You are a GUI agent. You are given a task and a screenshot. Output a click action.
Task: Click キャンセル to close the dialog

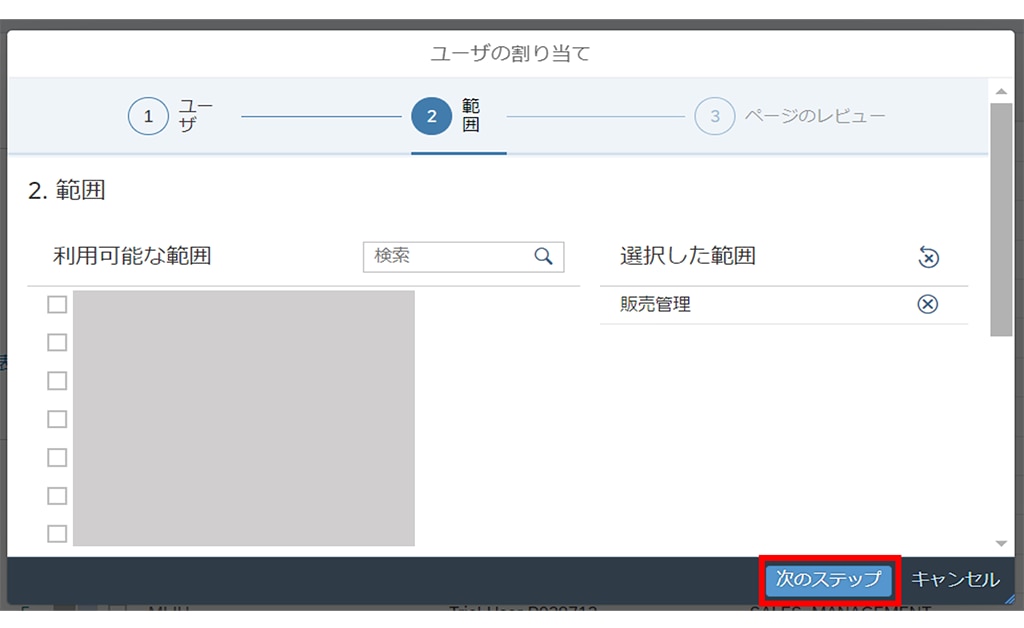(954, 580)
